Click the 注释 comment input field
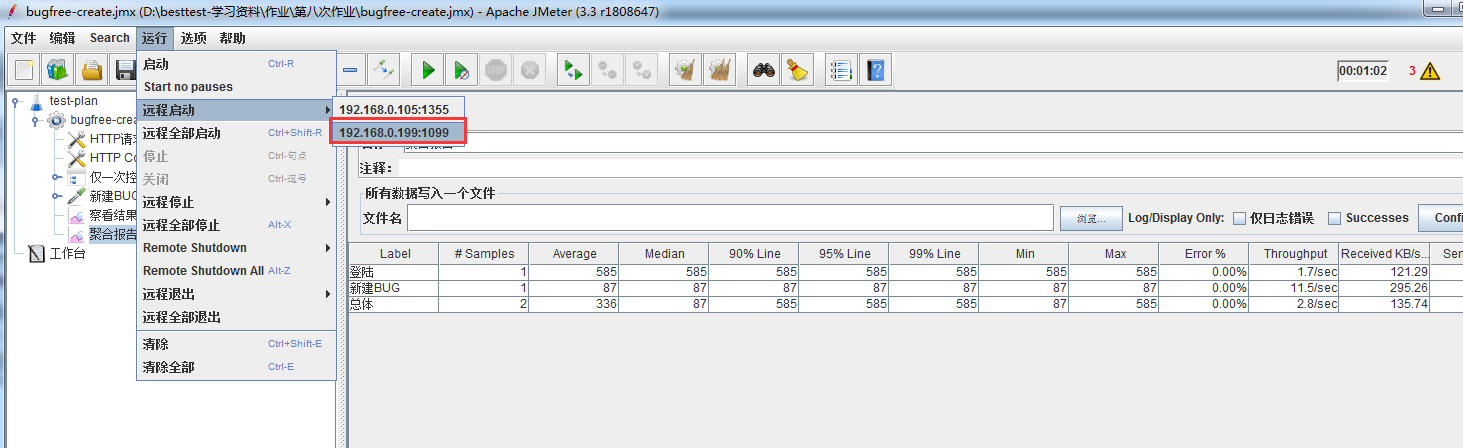Viewport: 1463px width, 448px height. (930, 168)
